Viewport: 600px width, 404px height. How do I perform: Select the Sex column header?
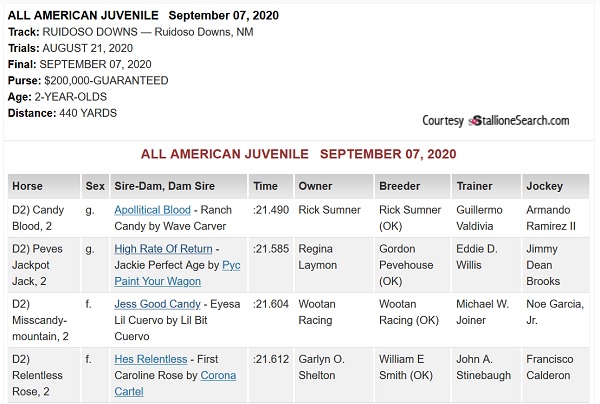[95, 186]
